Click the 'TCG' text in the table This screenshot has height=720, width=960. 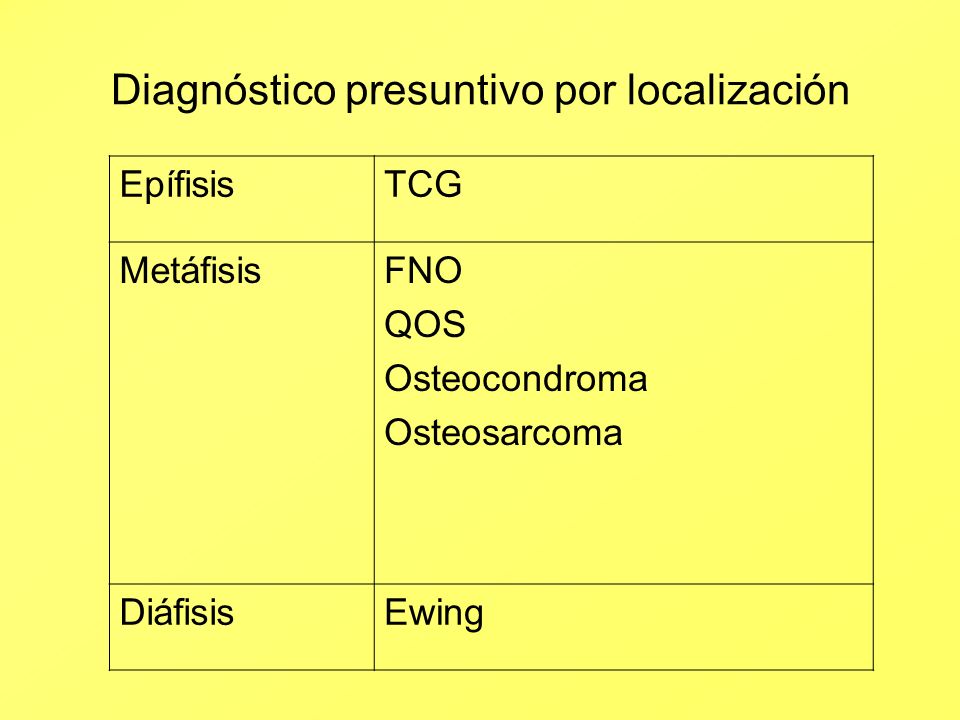(423, 184)
